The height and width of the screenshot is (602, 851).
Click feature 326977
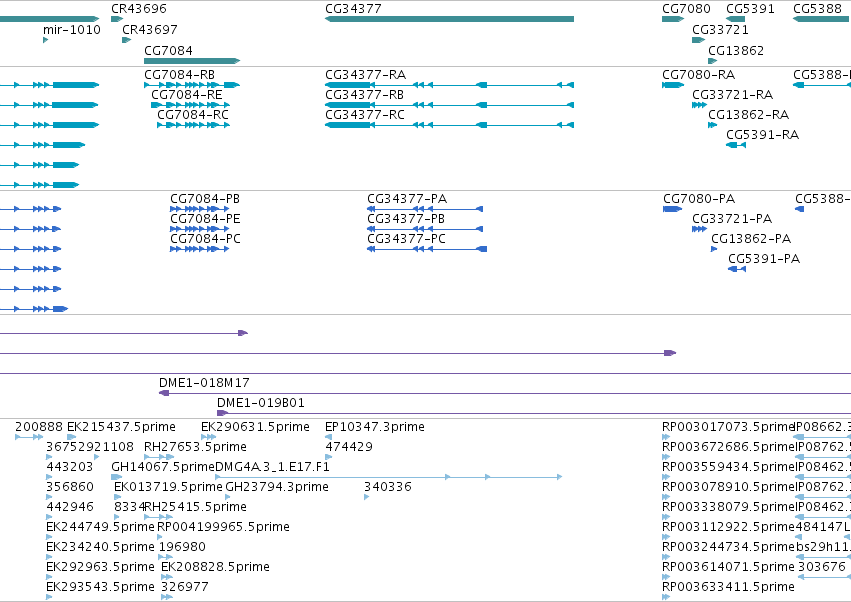click(185, 587)
